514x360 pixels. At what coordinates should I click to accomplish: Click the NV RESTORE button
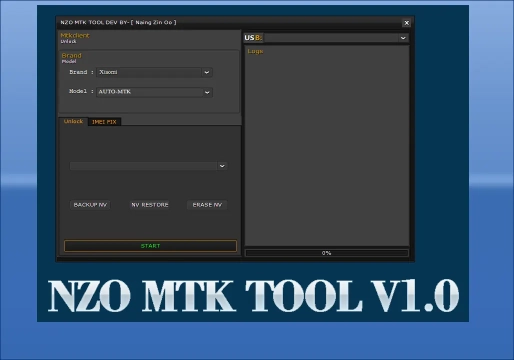[x=150, y=205]
